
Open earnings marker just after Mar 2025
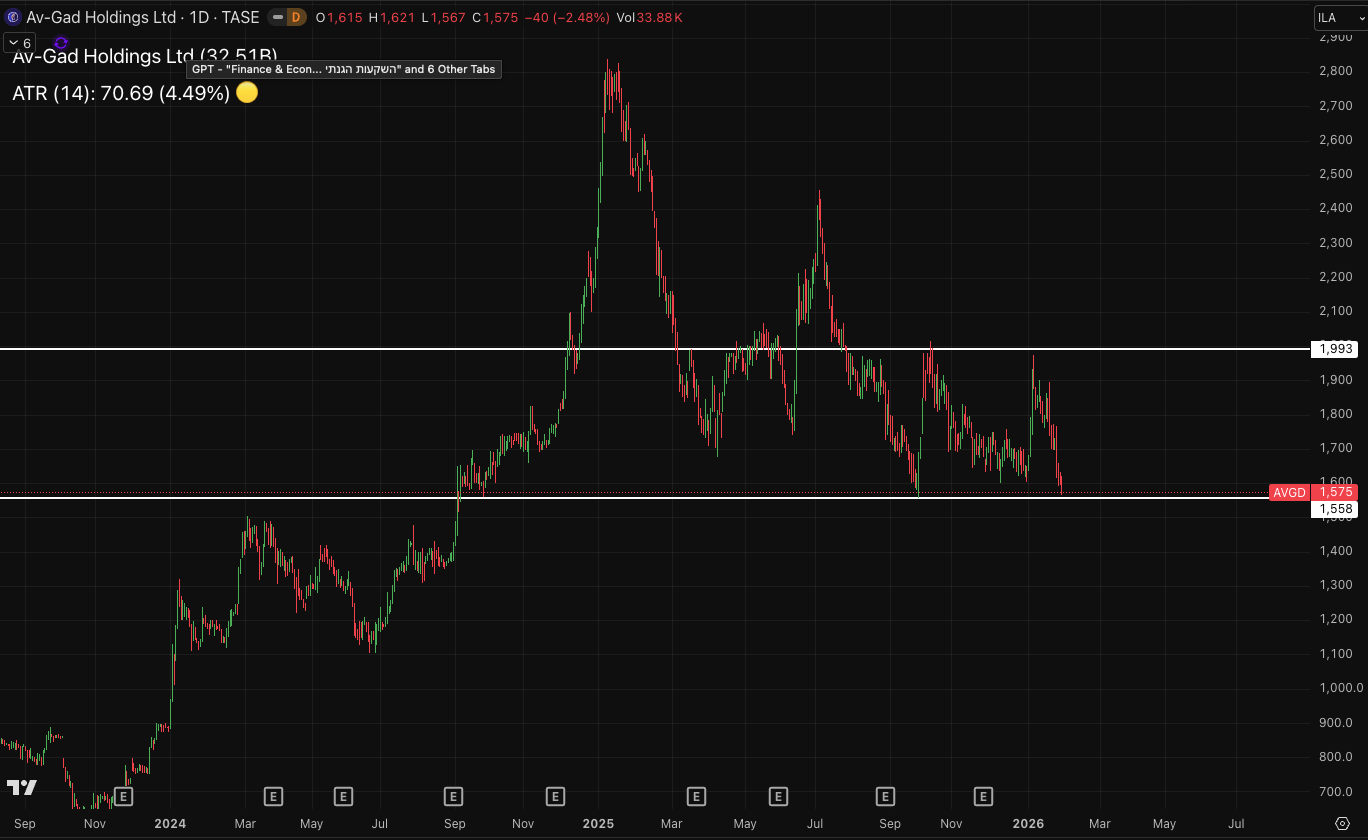697,796
